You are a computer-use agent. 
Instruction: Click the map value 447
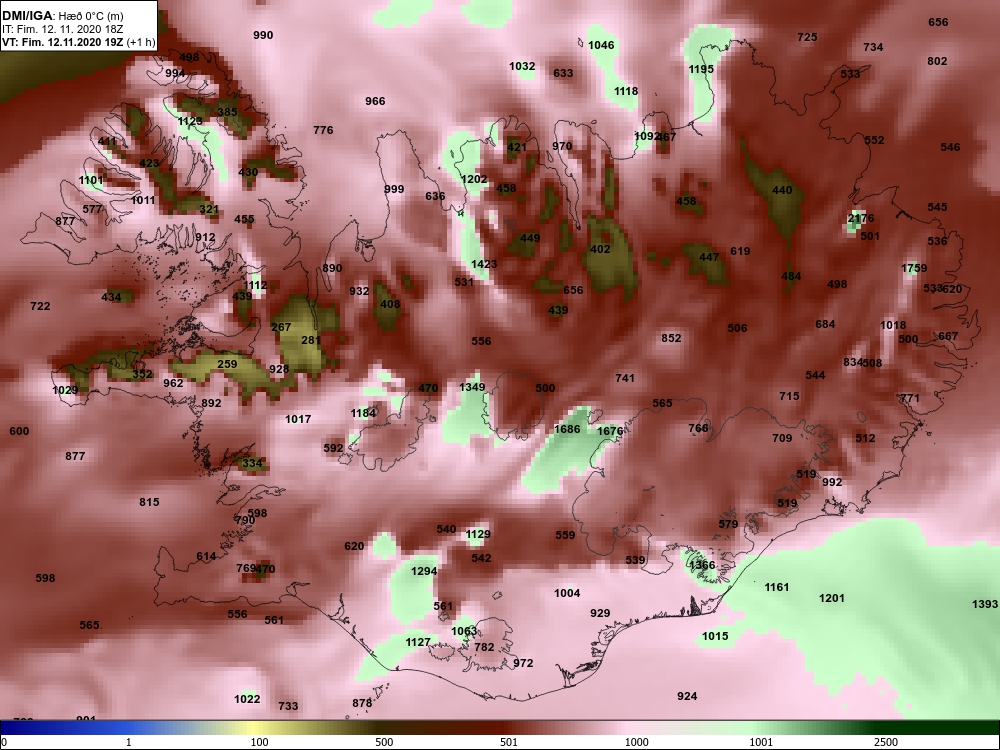[709, 257]
